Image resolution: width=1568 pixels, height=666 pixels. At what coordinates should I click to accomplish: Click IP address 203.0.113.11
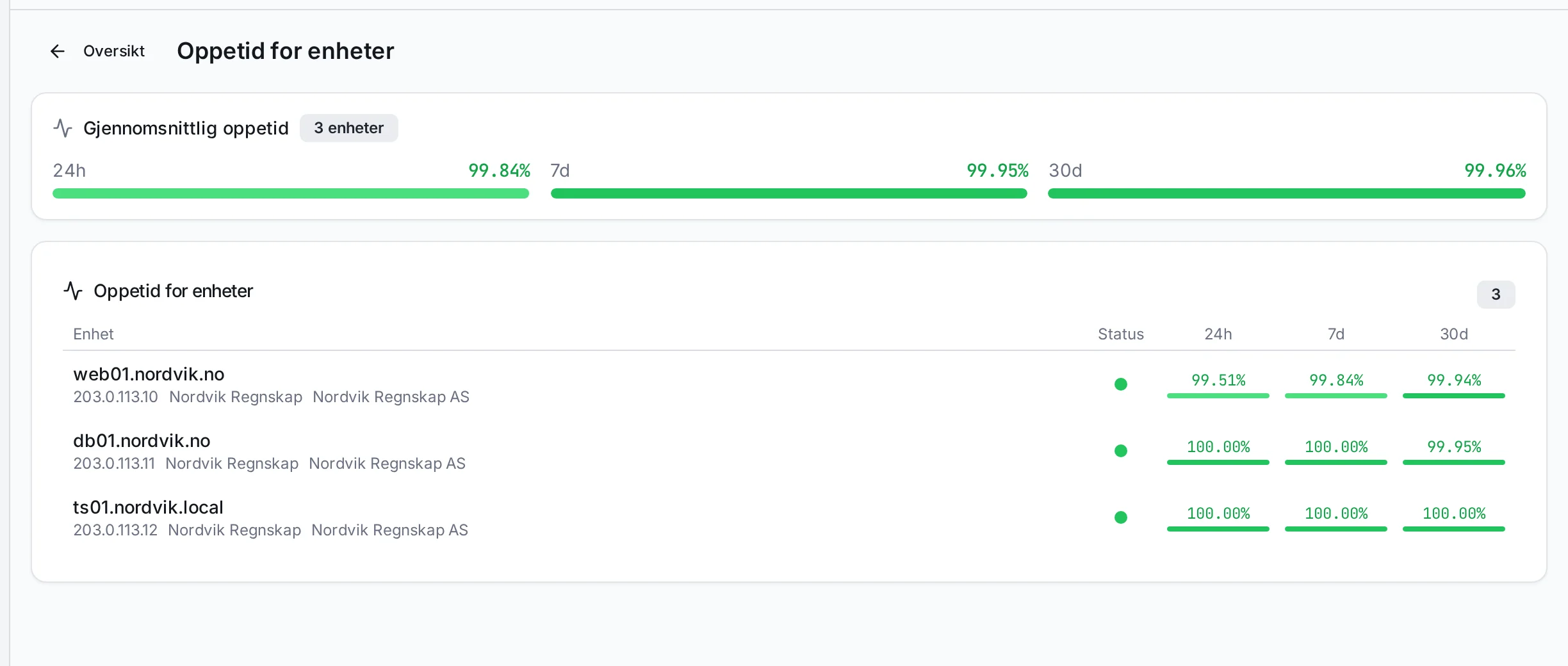click(x=114, y=464)
